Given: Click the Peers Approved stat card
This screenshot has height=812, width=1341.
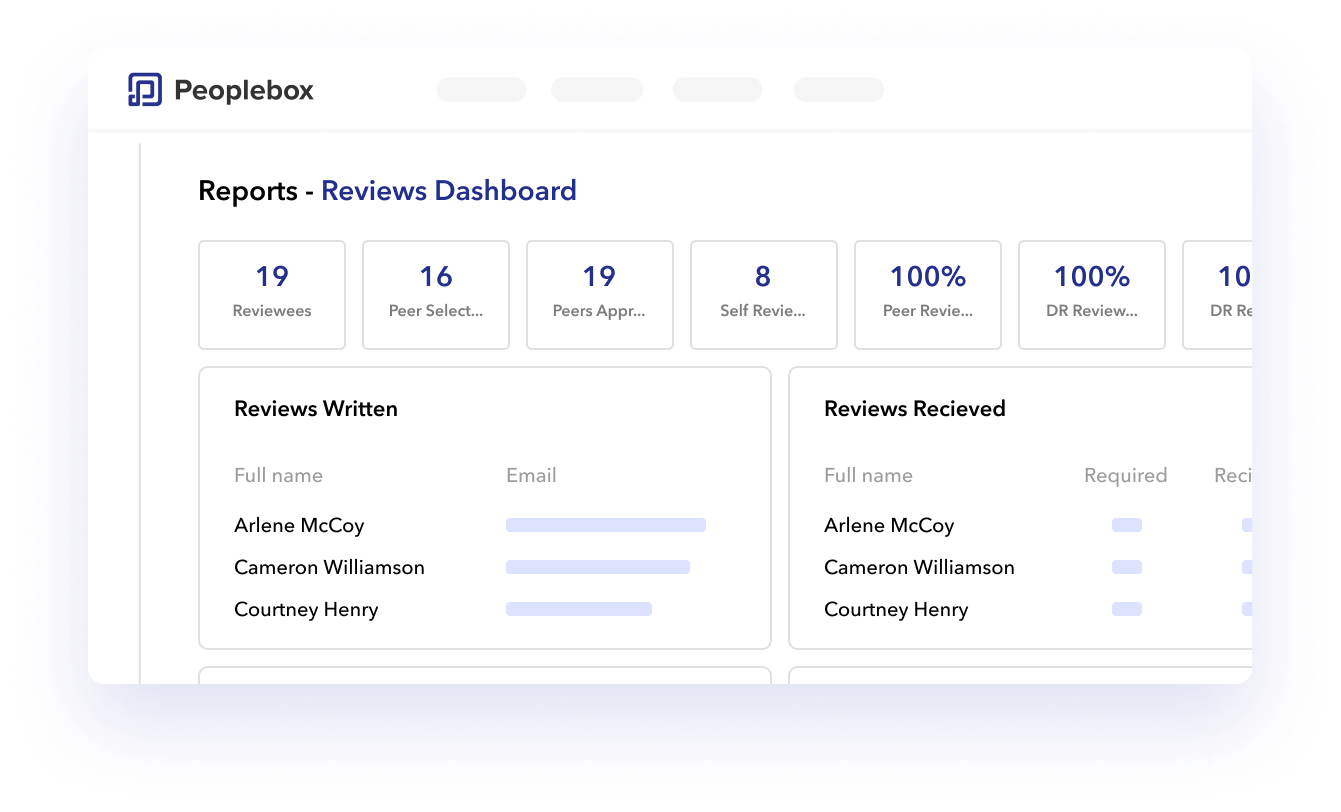Looking at the screenshot, I should (600, 294).
